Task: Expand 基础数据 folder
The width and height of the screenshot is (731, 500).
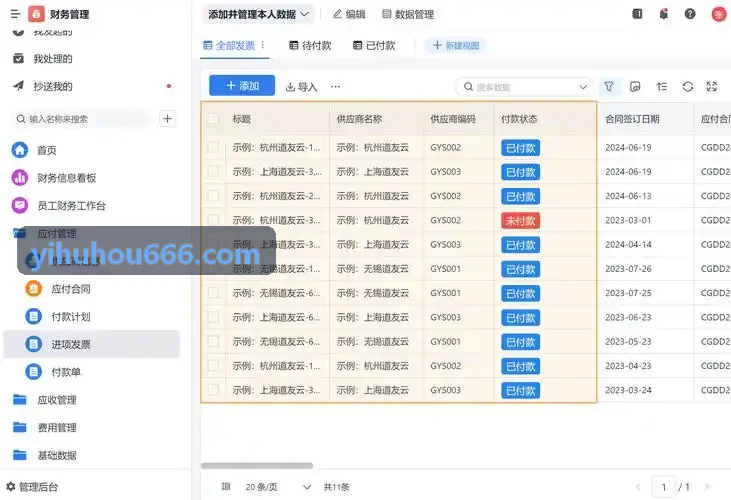Action: [x=45, y=455]
